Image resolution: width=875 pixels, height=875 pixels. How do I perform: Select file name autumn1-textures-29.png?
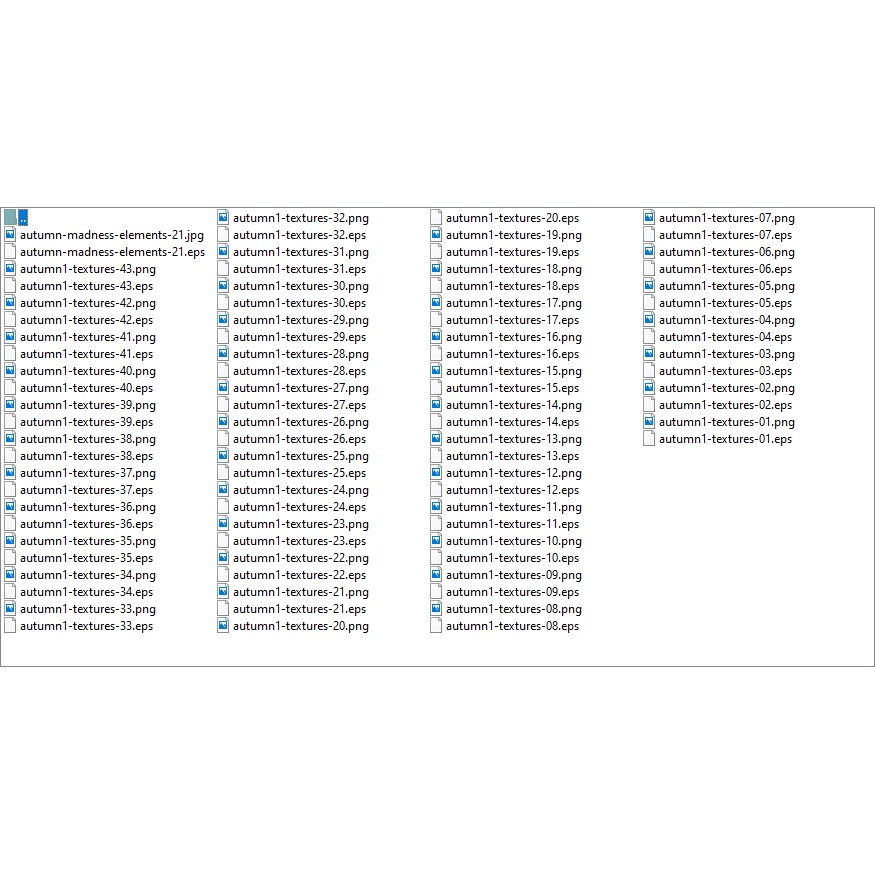pyautogui.click(x=301, y=320)
